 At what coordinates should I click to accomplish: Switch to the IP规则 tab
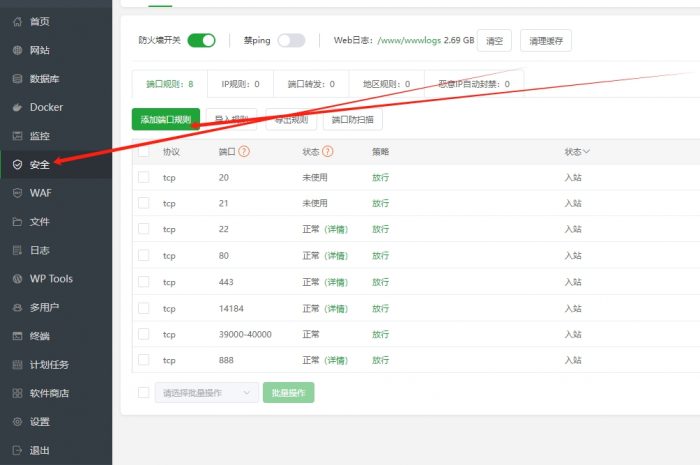[240, 84]
